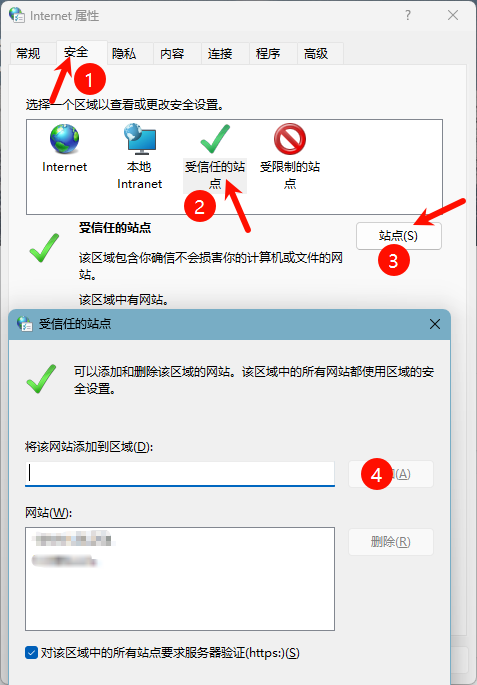Click the 受信任的站点 dialog title icon
477x685 pixels.
(x=24, y=324)
